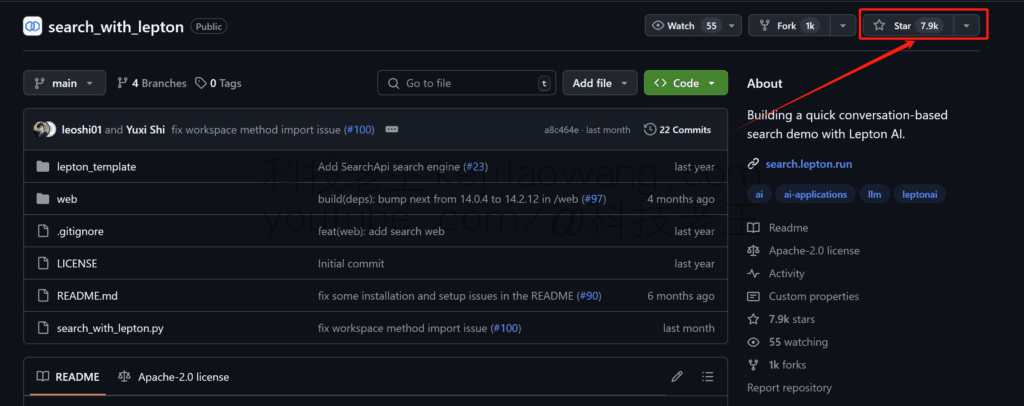Focus the Go to file search field

click(x=466, y=83)
